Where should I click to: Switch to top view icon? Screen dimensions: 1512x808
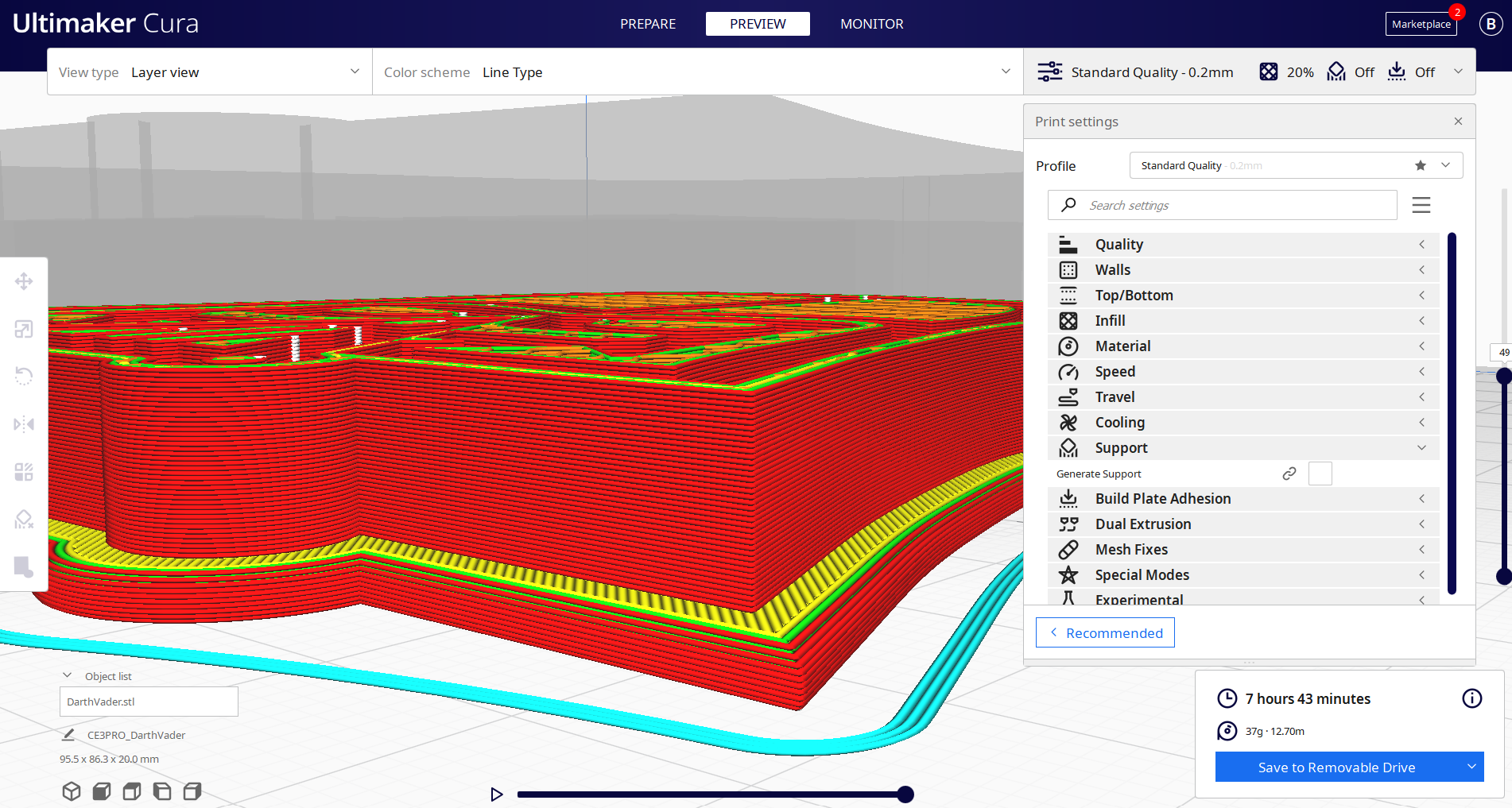(x=132, y=791)
